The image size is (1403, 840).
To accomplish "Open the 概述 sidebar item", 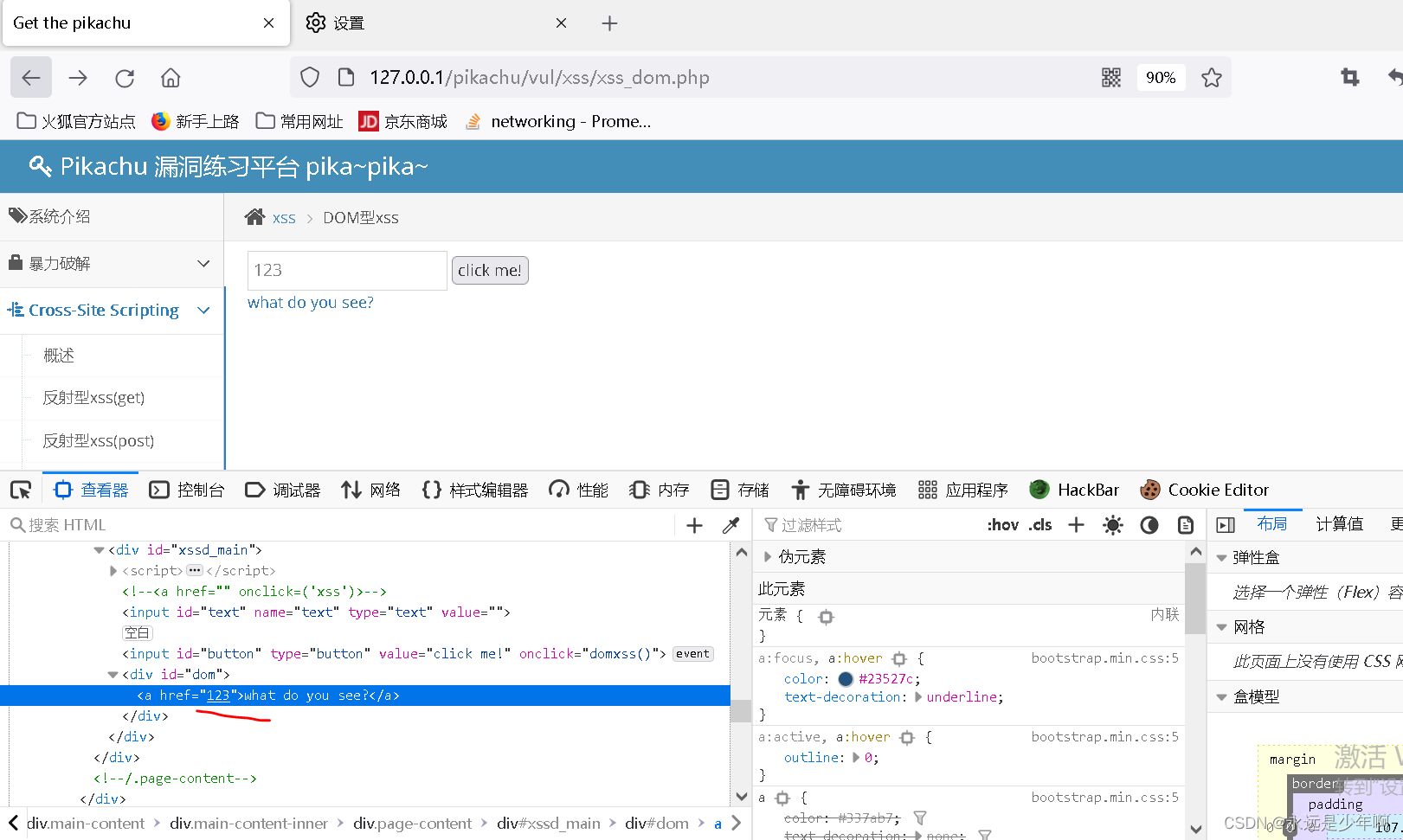I will coord(59,356).
